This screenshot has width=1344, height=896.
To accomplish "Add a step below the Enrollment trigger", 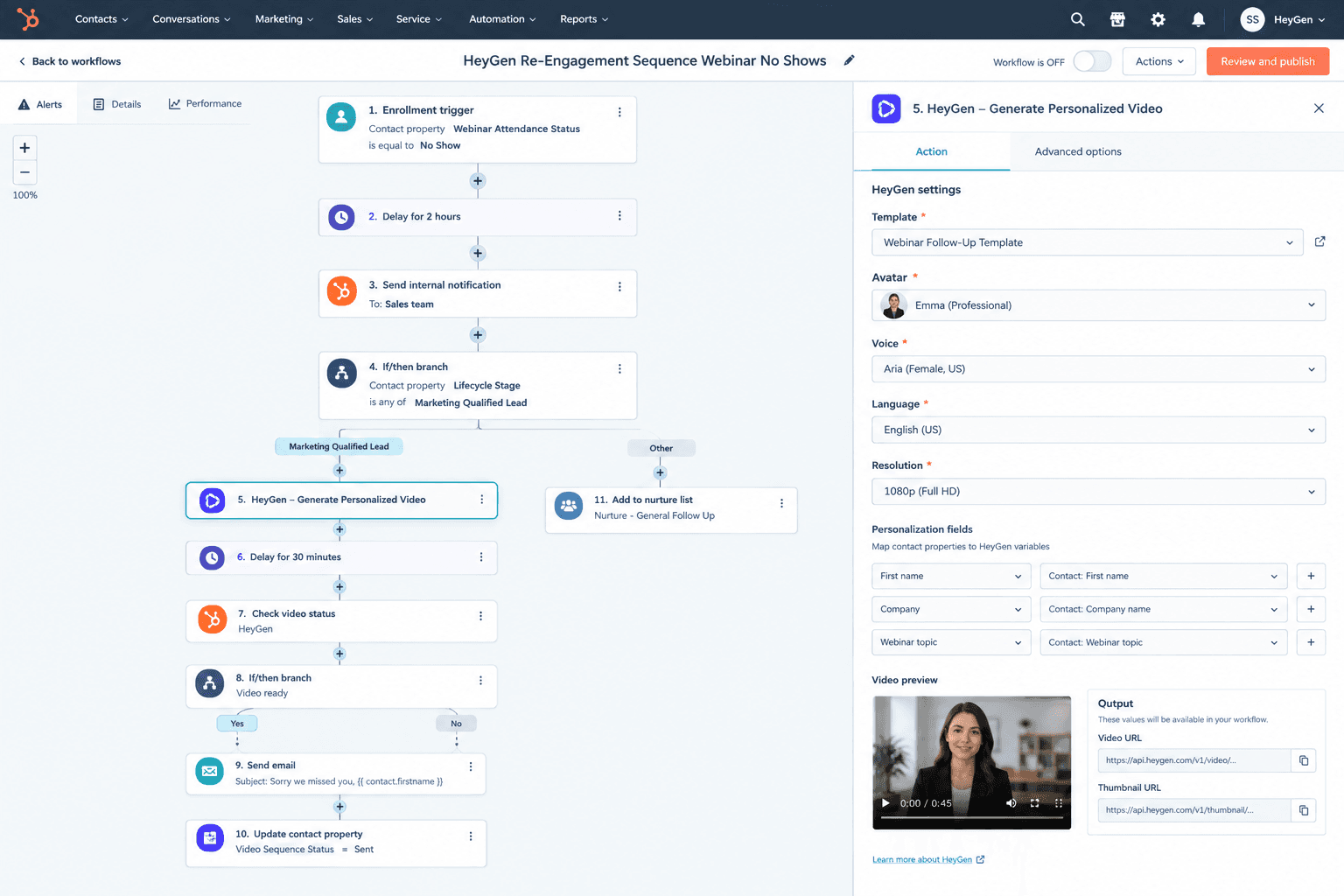I will click(x=478, y=181).
